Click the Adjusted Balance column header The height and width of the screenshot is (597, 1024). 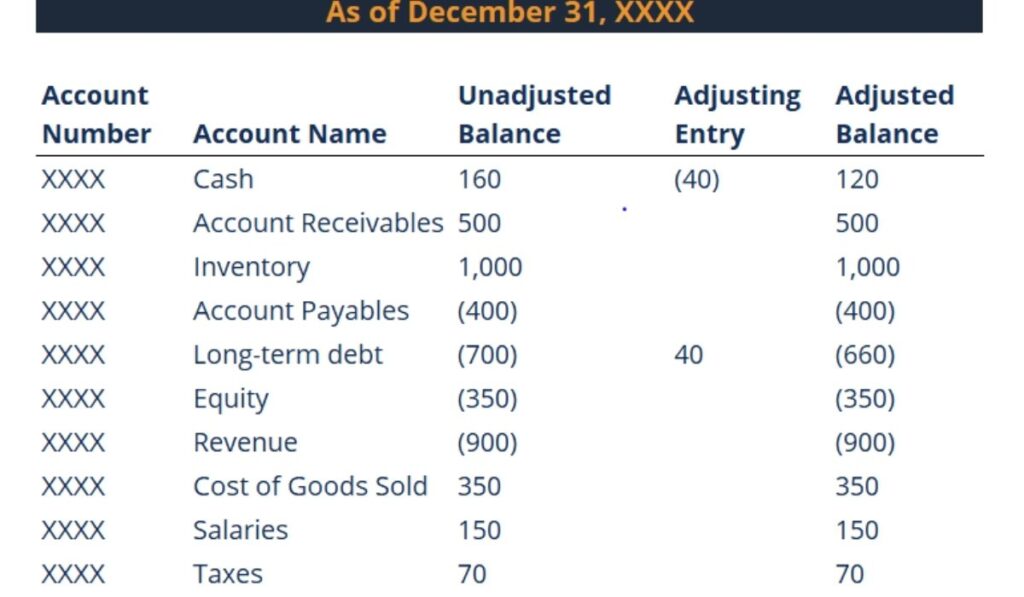coord(894,115)
